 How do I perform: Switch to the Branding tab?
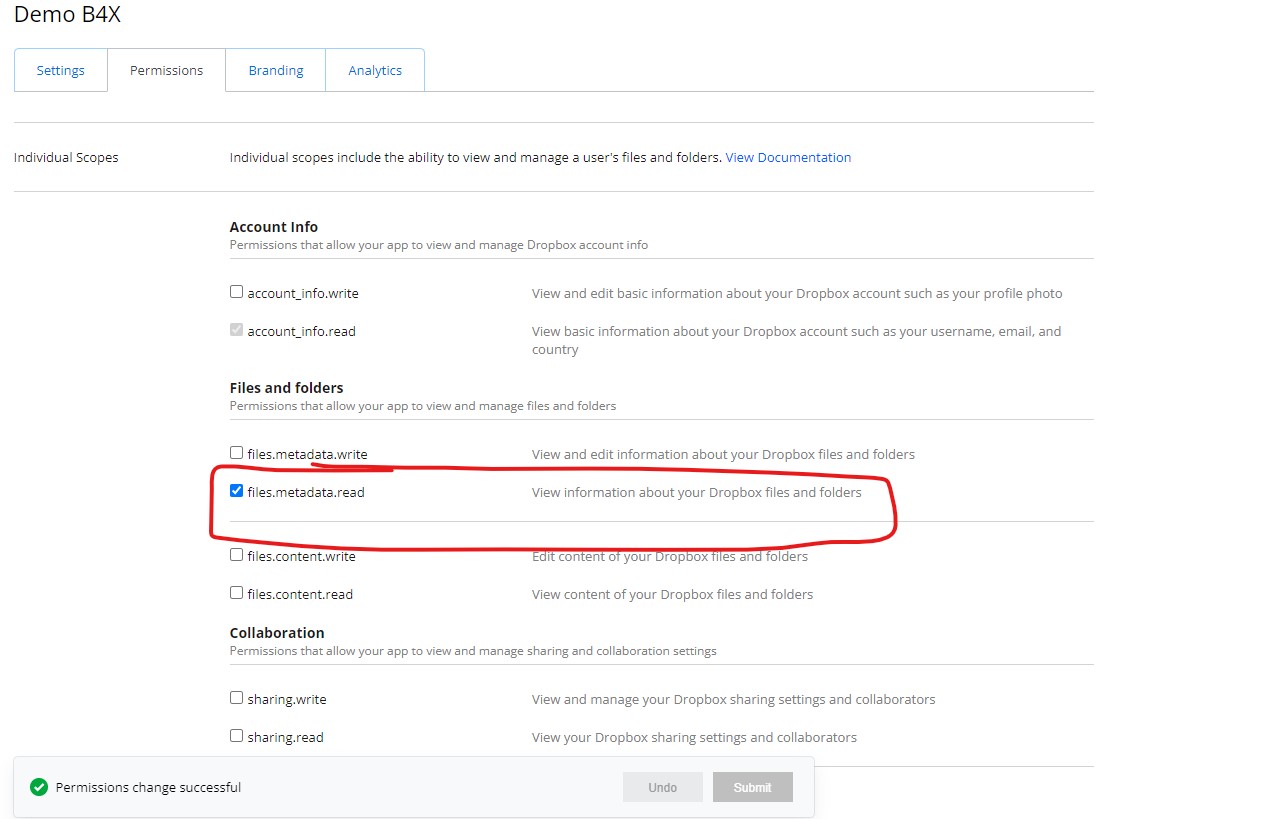pyautogui.click(x=276, y=70)
